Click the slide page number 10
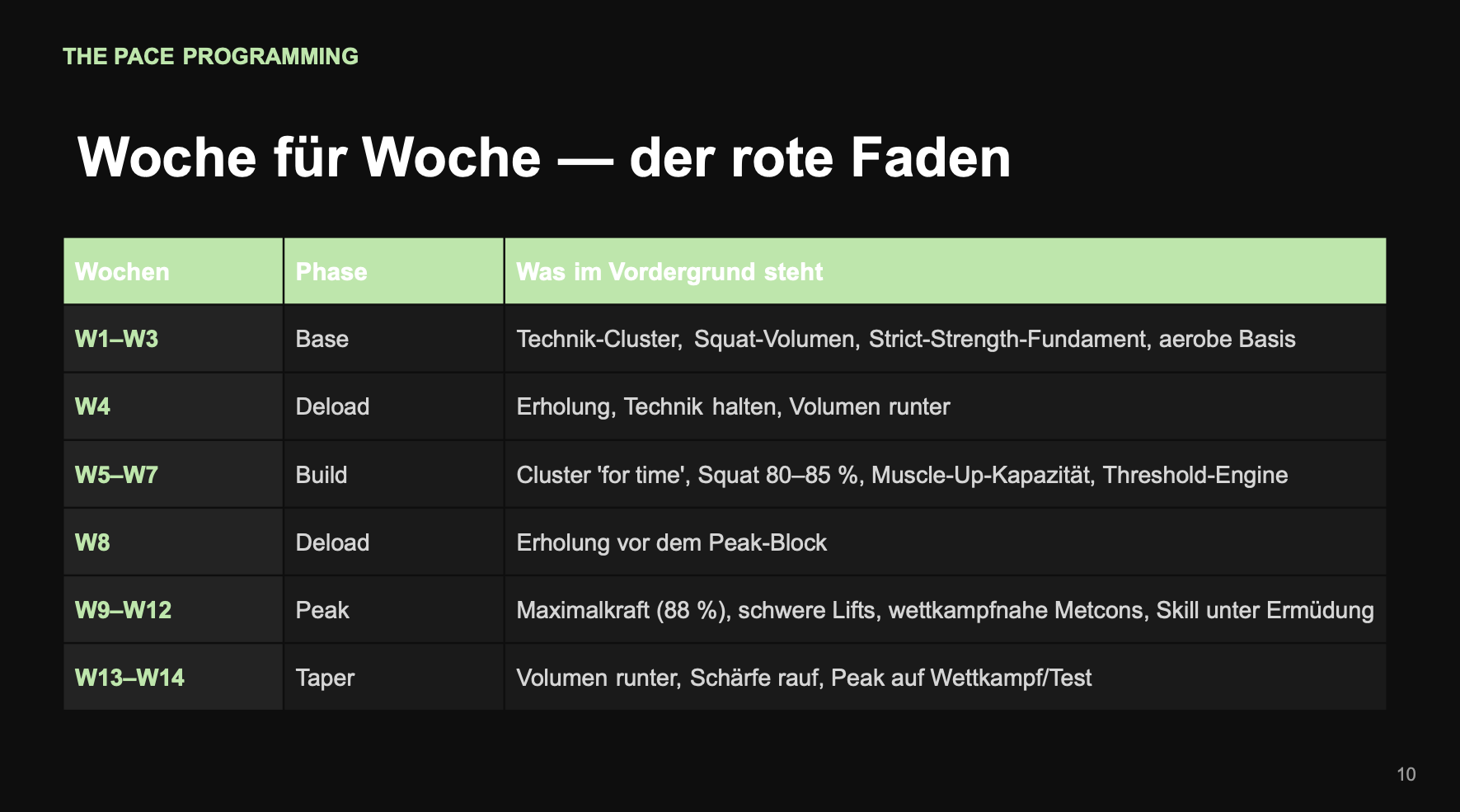 1406,774
